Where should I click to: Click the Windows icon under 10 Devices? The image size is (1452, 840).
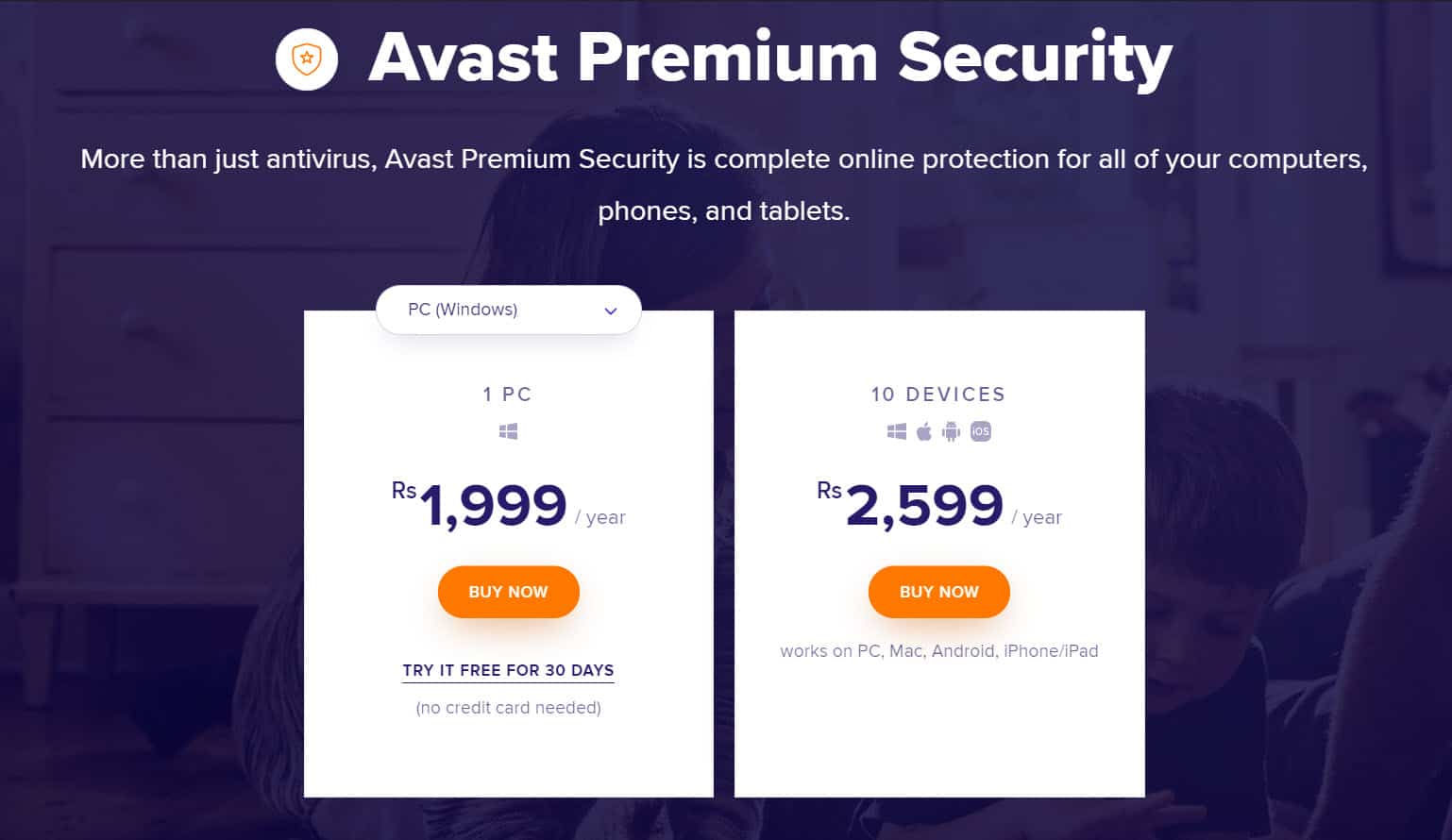[897, 431]
